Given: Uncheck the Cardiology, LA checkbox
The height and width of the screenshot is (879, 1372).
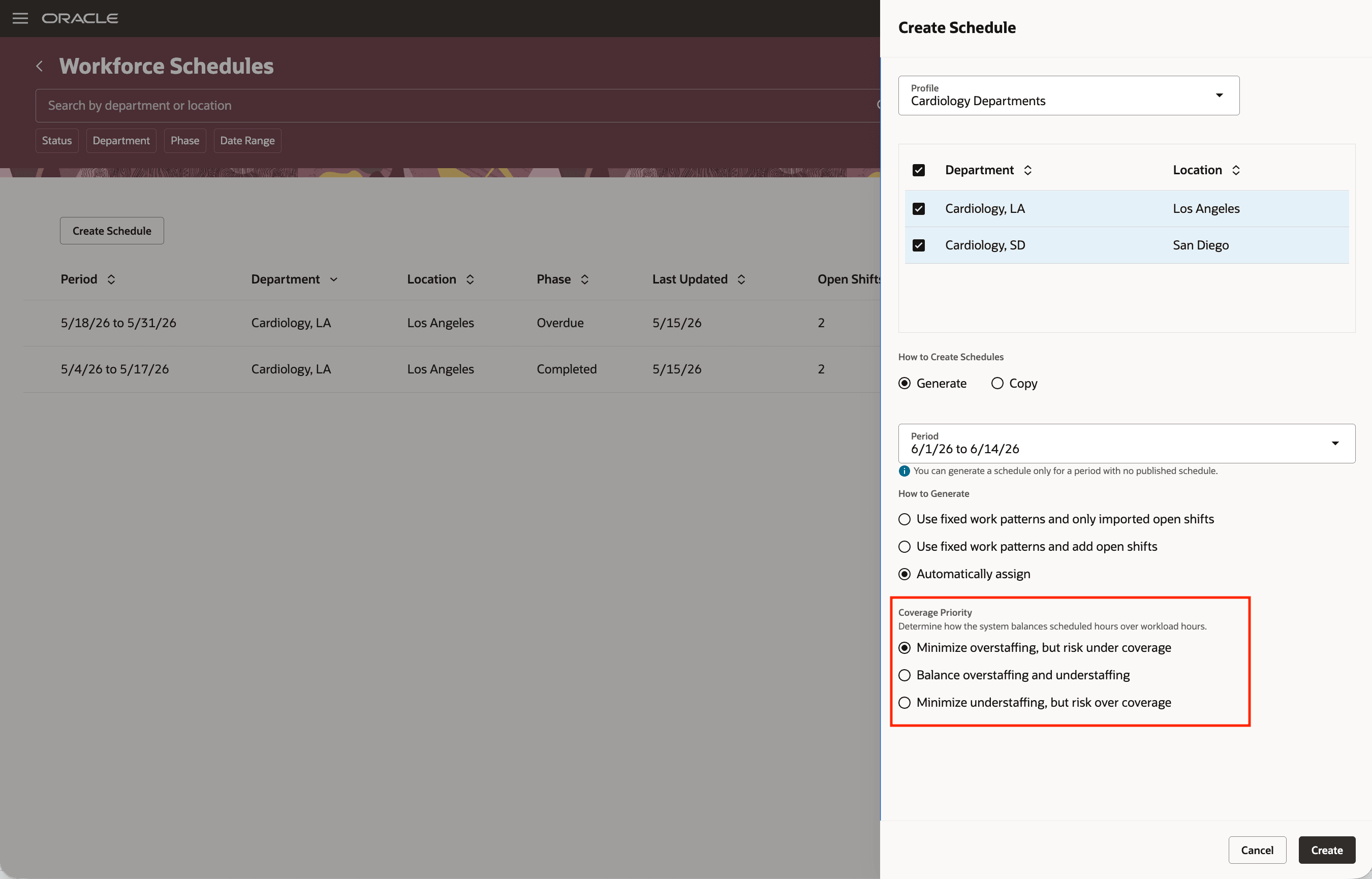Looking at the screenshot, I should pos(918,209).
